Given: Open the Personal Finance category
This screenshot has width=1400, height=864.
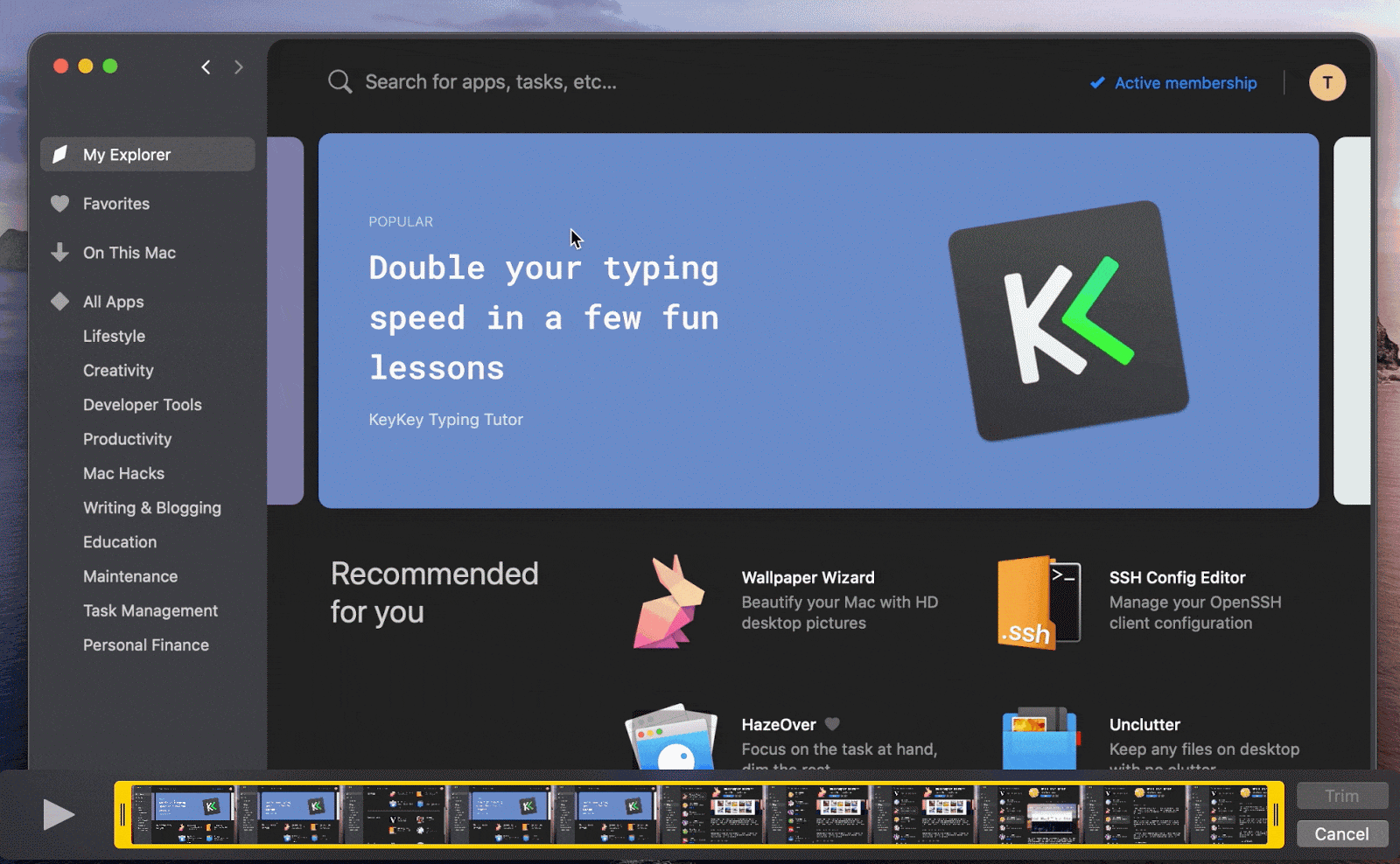Looking at the screenshot, I should pyautogui.click(x=146, y=645).
